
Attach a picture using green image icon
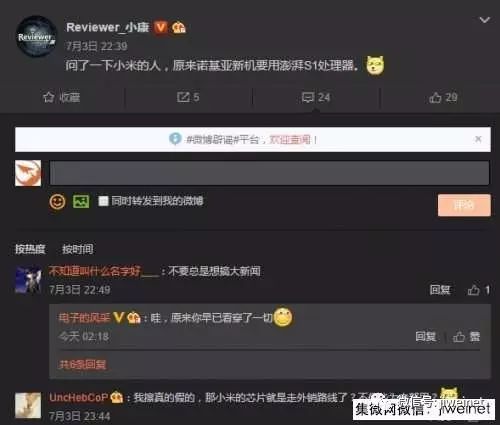coord(81,201)
